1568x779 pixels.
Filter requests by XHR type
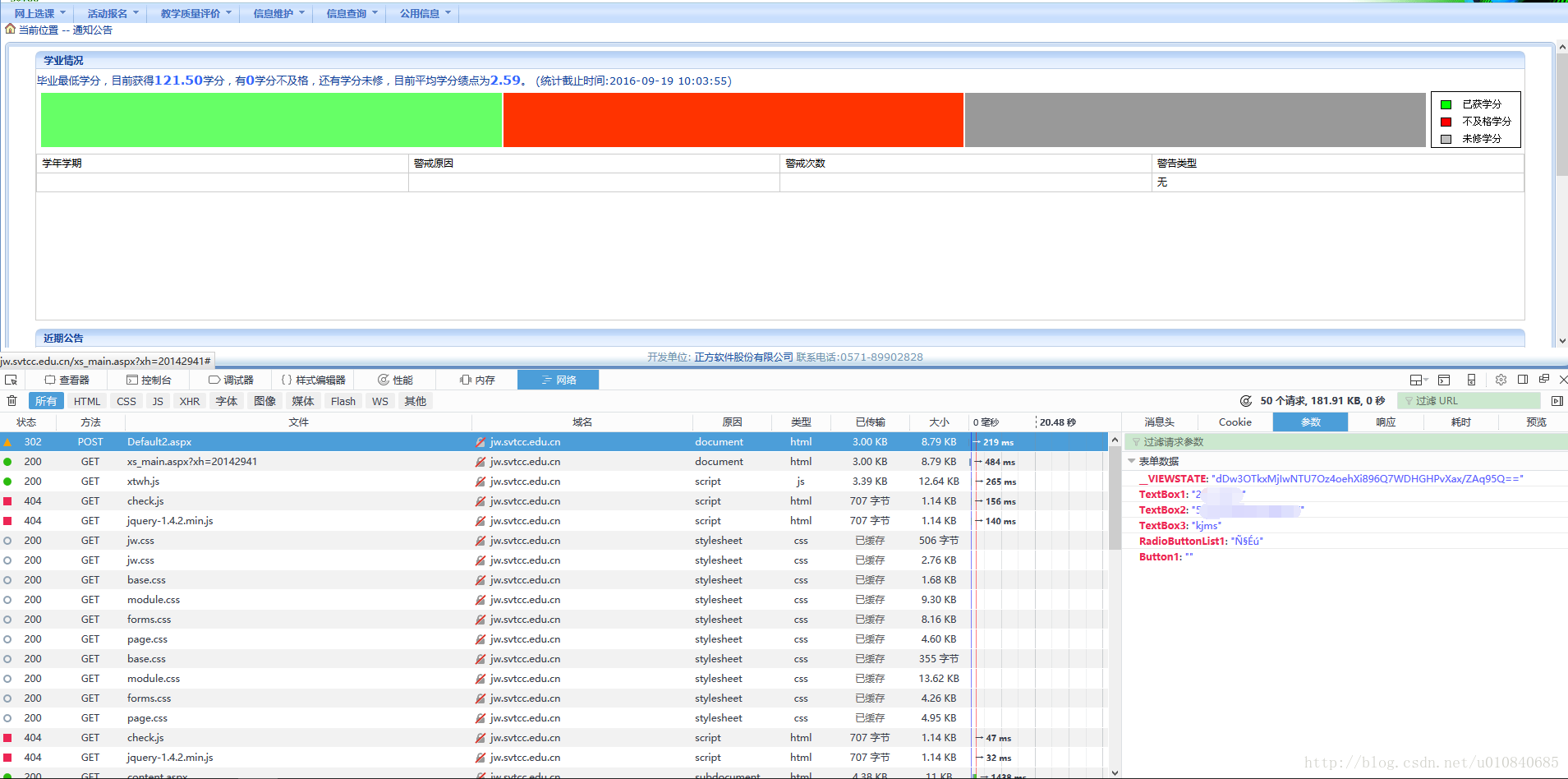pos(190,401)
